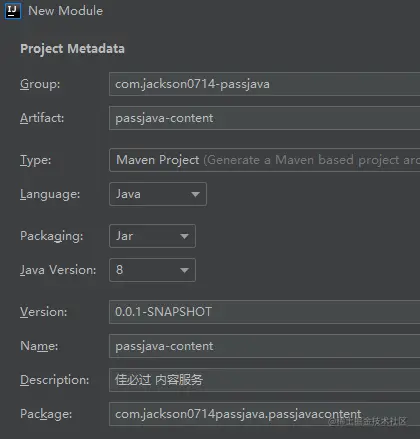420x439 pixels.
Task: Click the Group label
Action: (40, 84)
